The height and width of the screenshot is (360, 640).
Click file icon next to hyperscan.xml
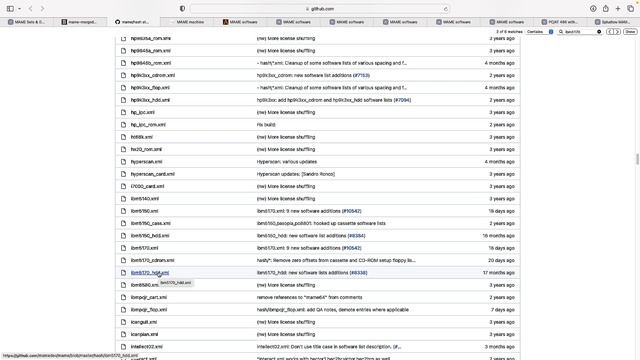[123, 162]
